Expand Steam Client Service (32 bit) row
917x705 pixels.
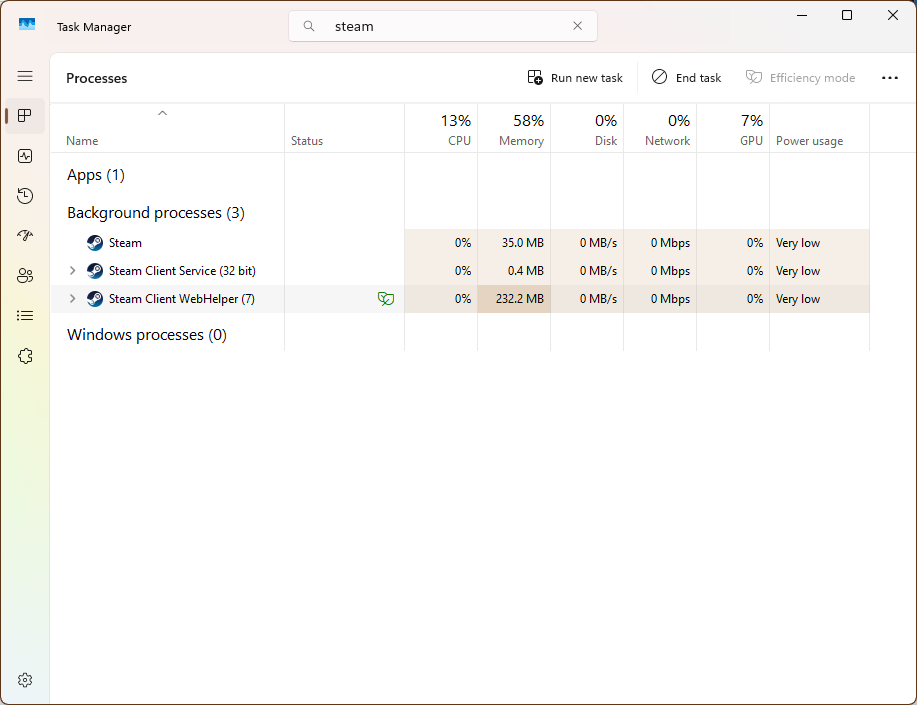[73, 270]
